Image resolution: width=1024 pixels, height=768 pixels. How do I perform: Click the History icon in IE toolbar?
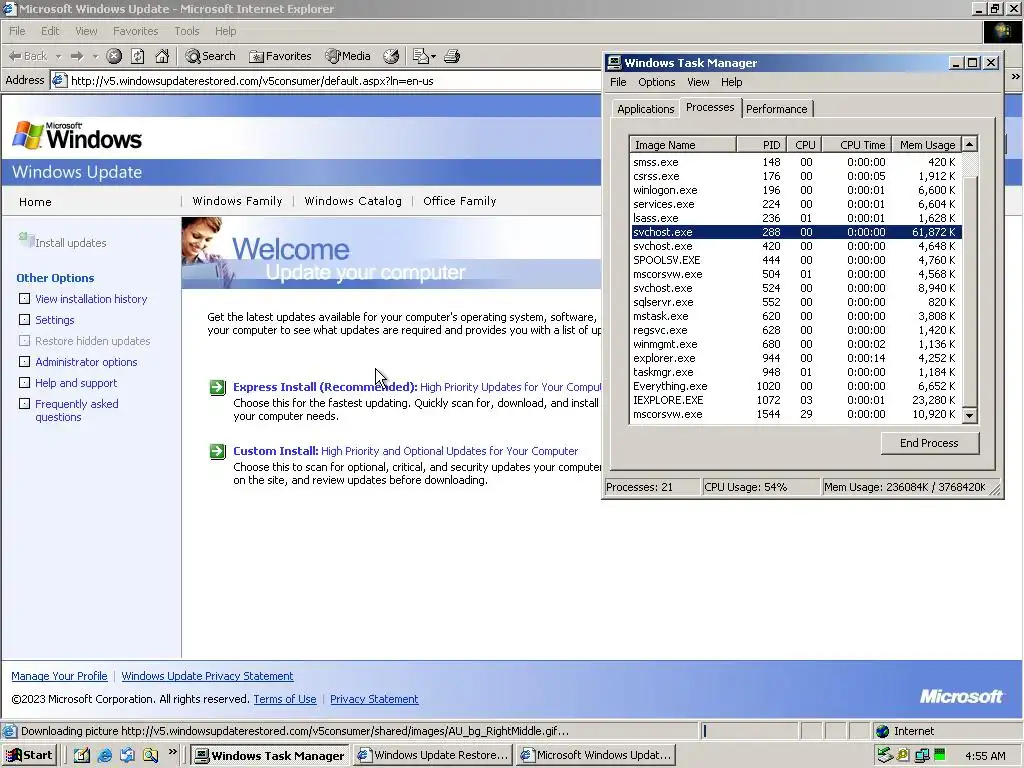pyautogui.click(x=391, y=56)
